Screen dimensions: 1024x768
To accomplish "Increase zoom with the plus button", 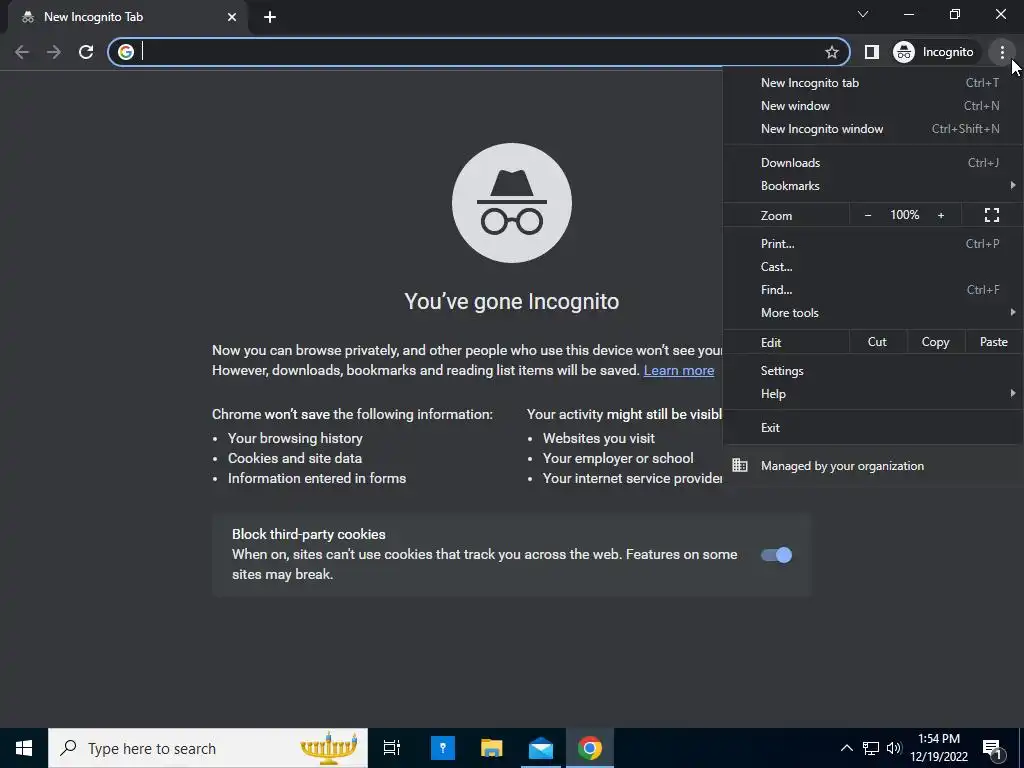I will [x=941, y=216].
